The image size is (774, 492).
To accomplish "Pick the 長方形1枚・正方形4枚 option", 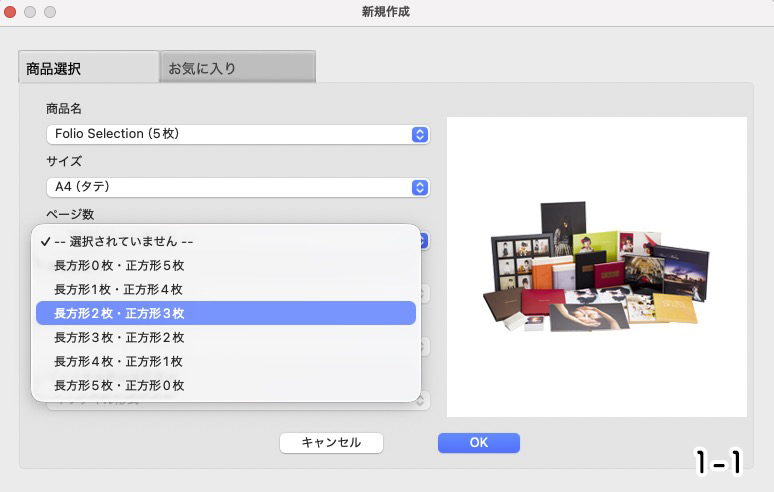I will click(119, 289).
